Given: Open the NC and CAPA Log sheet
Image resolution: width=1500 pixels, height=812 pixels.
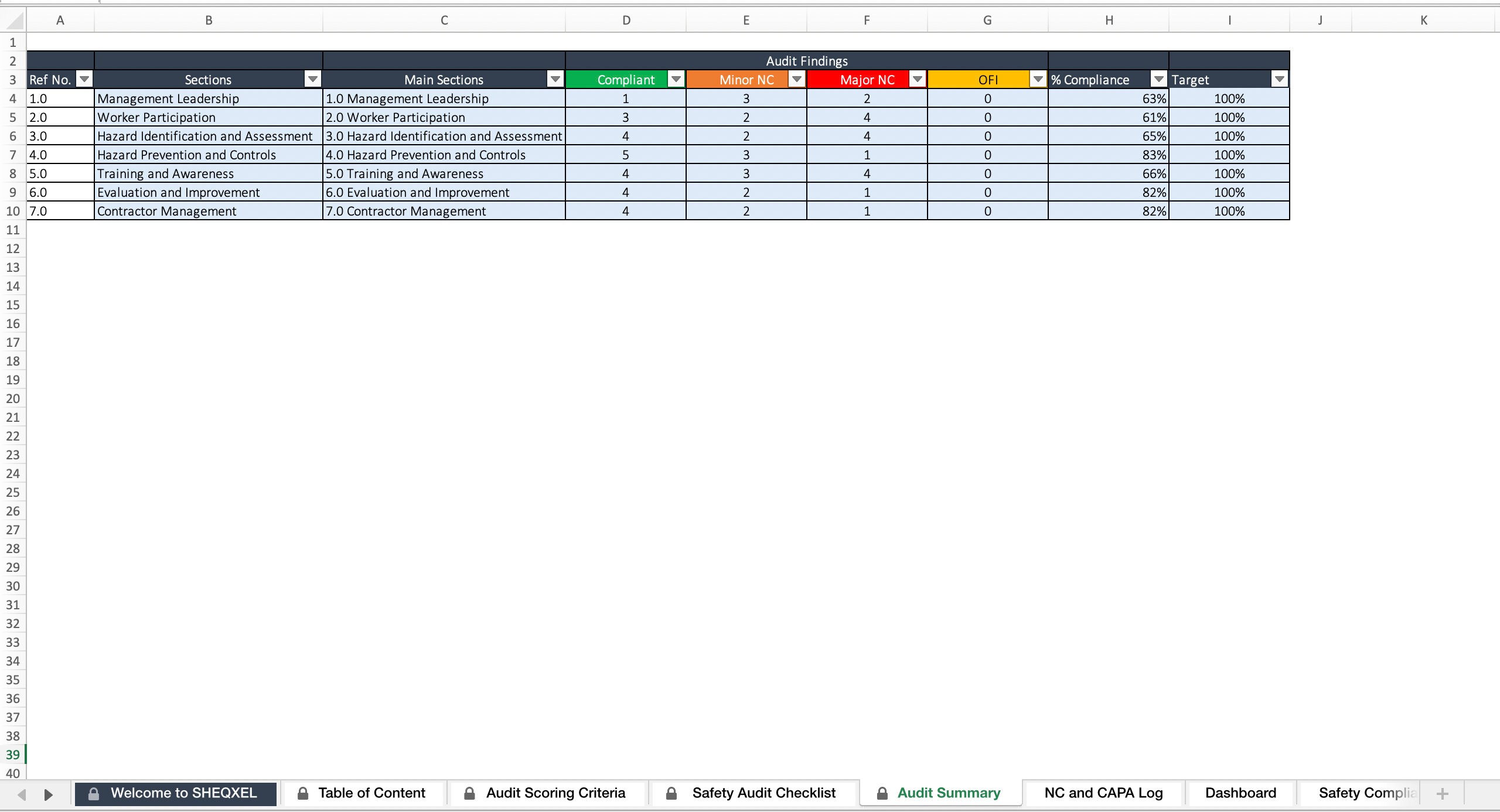Looking at the screenshot, I should click(x=1103, y=793).
